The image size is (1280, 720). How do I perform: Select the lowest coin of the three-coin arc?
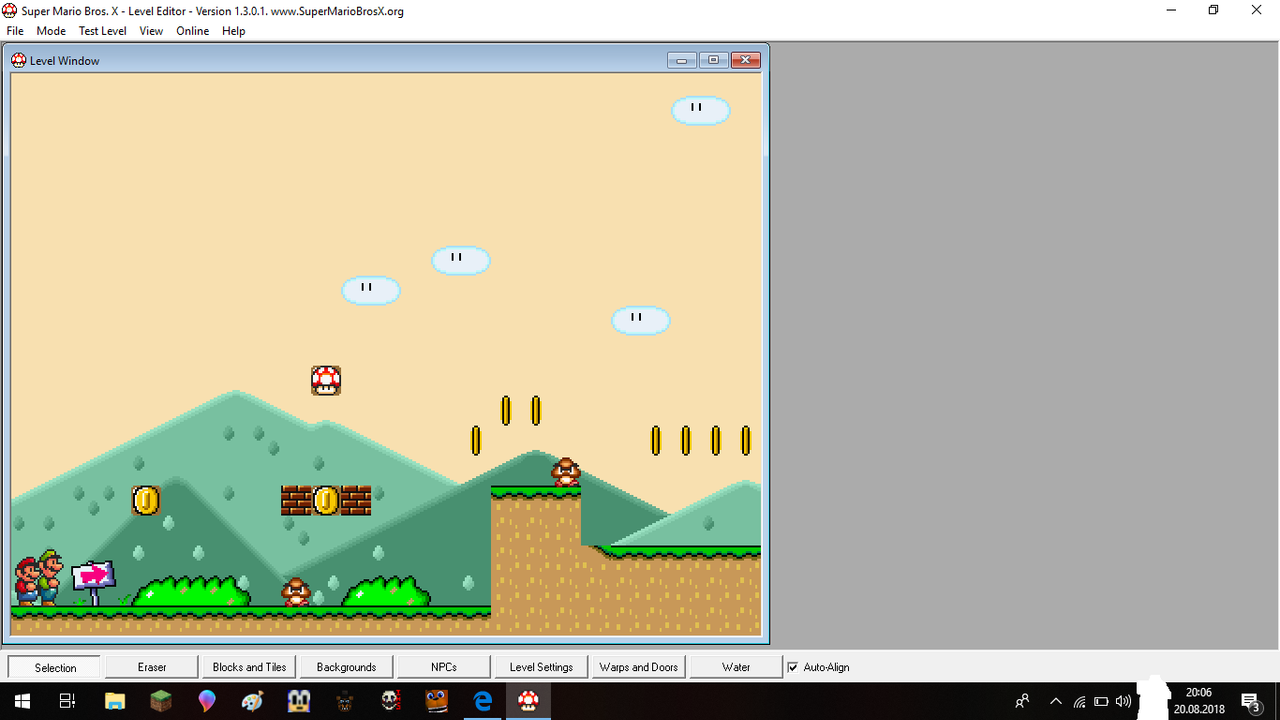[476, 440]
